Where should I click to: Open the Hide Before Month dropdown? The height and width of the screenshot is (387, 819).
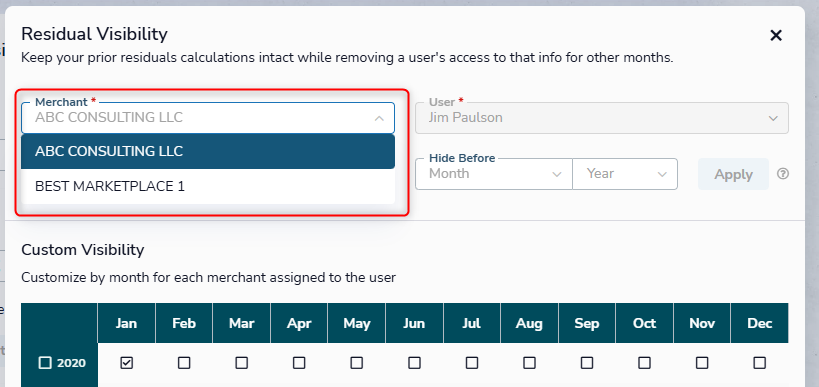[494, 174]
